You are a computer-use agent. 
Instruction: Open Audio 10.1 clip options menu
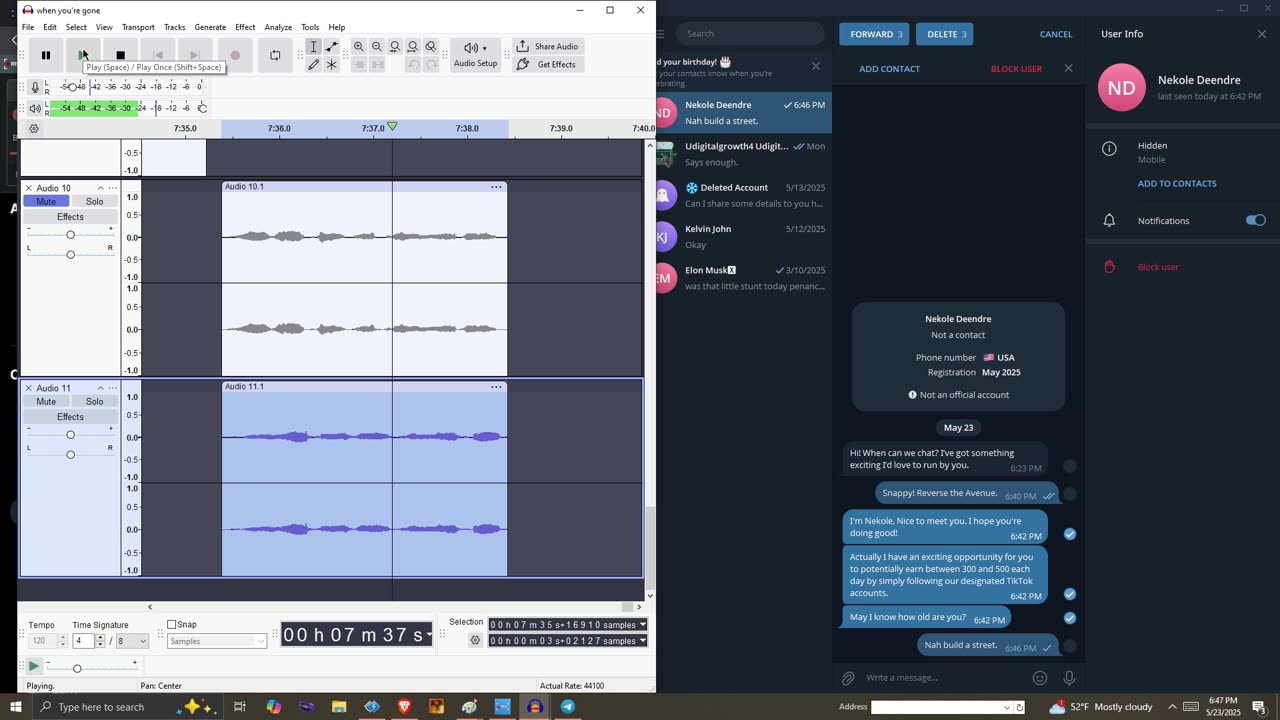pyautogui.click(x=496, y=187)
